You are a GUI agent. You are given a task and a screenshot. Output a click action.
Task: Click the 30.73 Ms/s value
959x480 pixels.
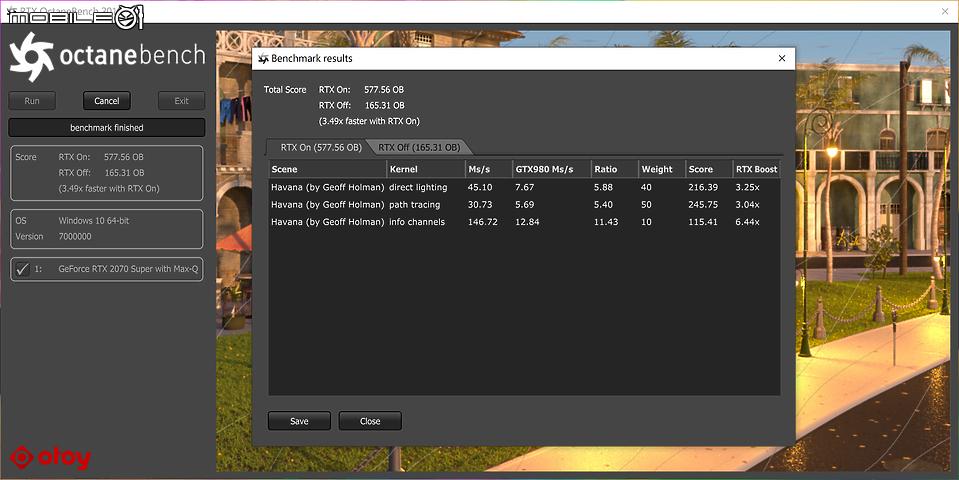[x=480, y=204]
